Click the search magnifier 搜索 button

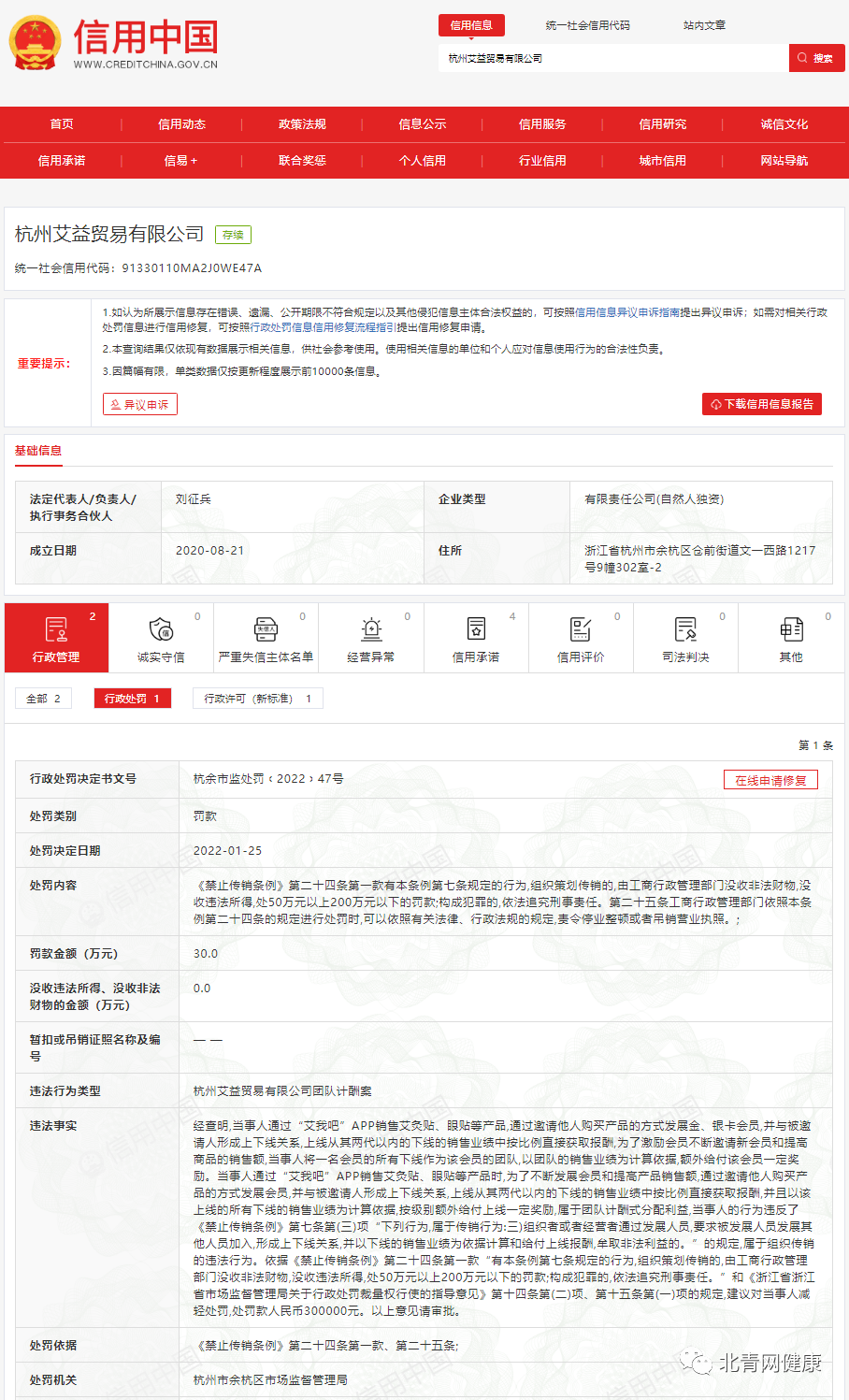point(816,58)
